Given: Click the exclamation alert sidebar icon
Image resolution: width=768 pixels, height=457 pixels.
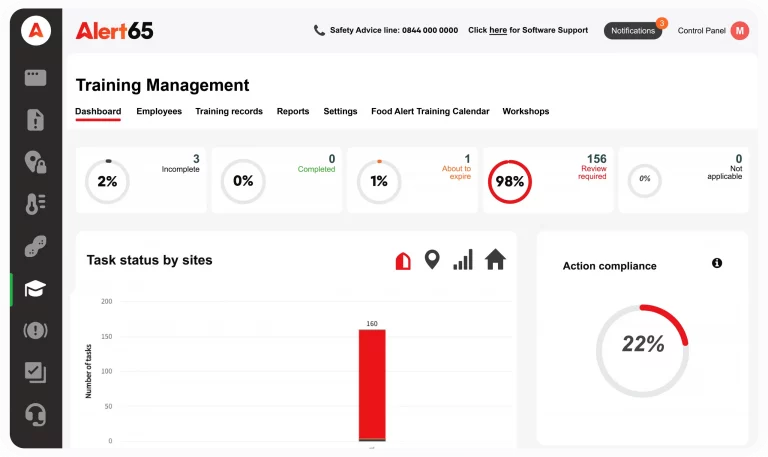Looking at the screenshot, I should [35, 330].
